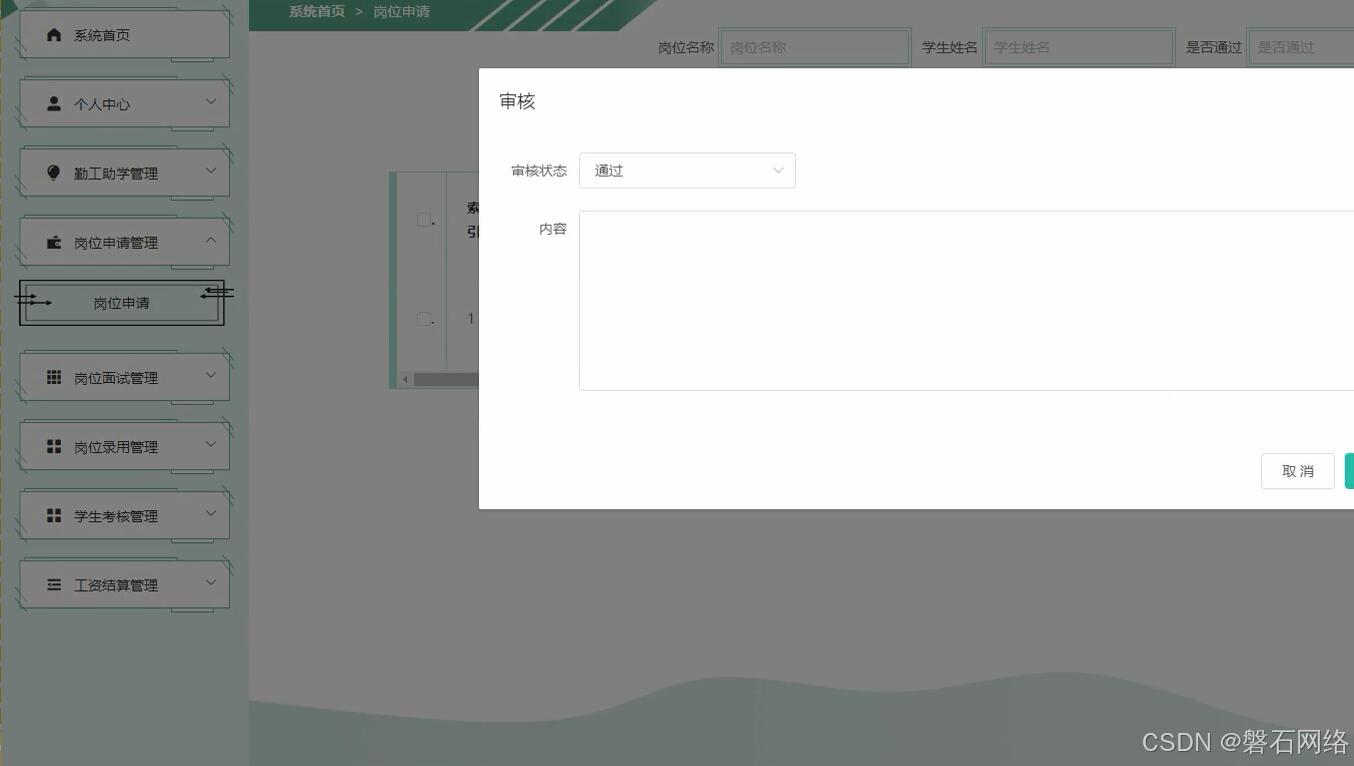This screenshot has width=1354, height=766.
Task: Collapse the 岗位申请管理 menu section
Action: [120, 241]
